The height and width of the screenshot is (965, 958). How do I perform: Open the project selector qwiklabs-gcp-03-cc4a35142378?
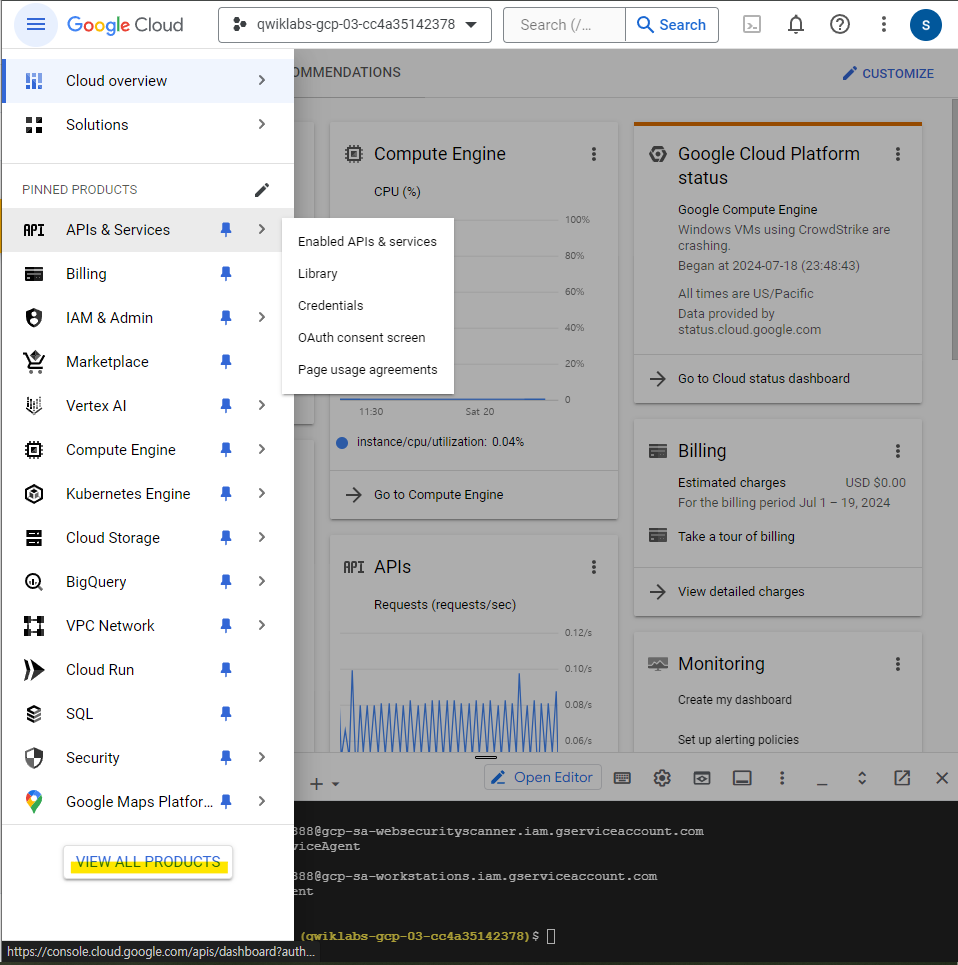tap(354, 25)
